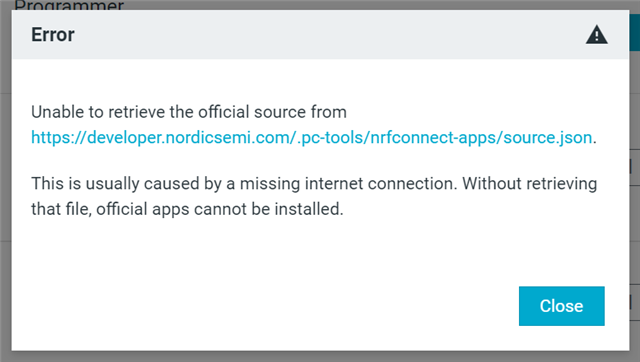Close the Error dialog with Close button
The image size is (640, 362).
pos(562,306)
